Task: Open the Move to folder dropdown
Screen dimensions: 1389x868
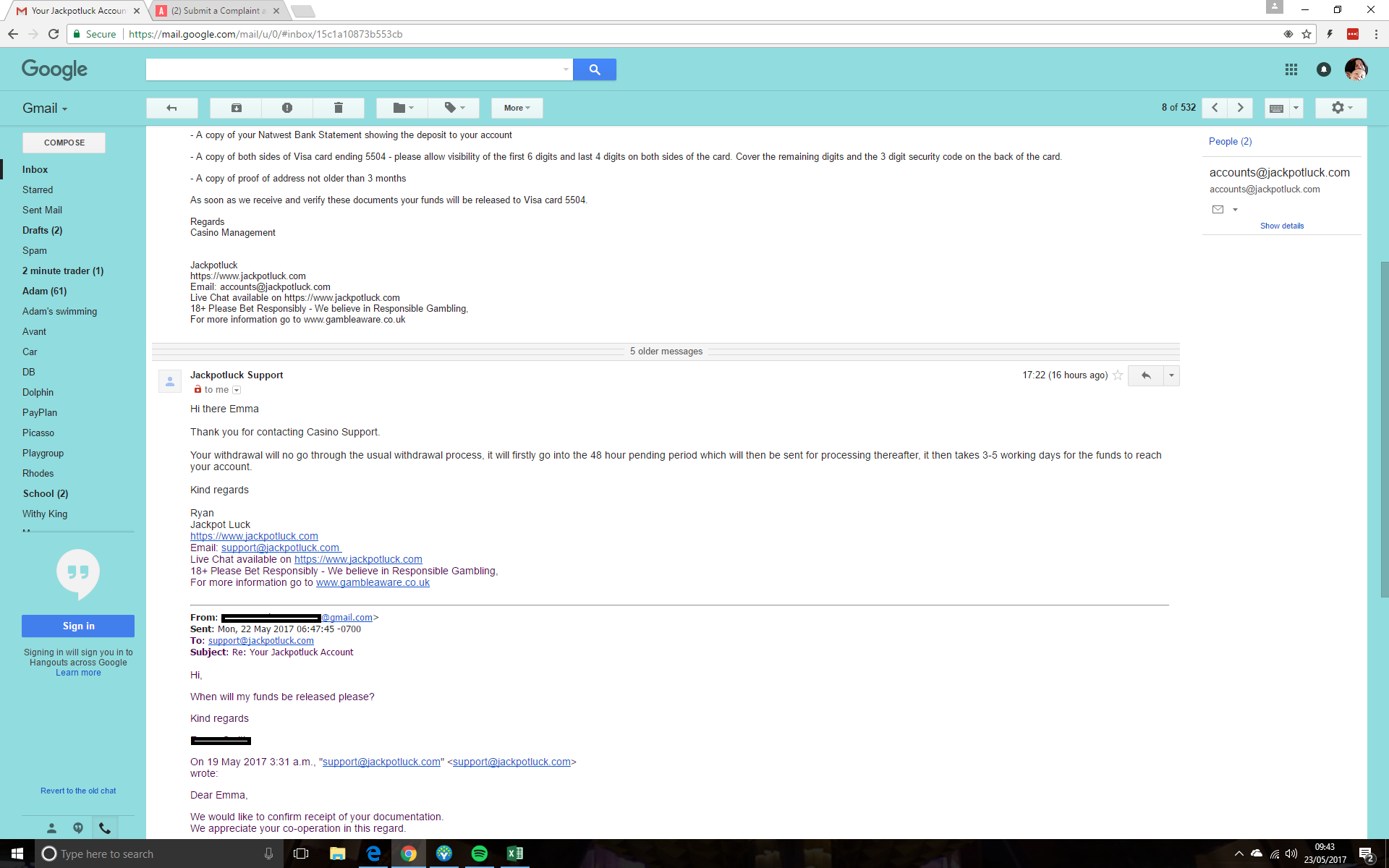Action: 402,108
